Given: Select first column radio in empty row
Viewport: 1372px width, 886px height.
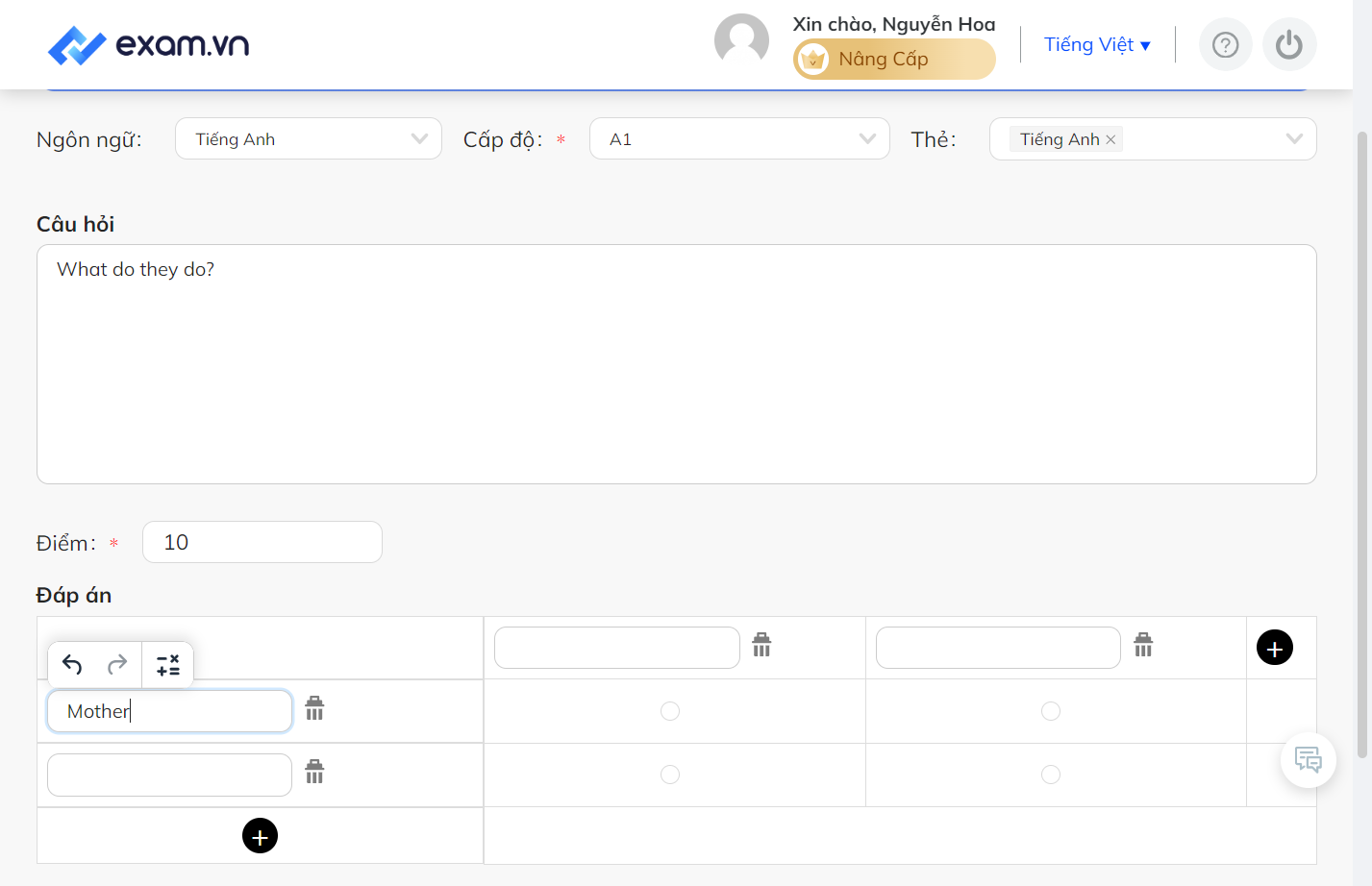Looking at the screenshot, I should point(670,775).
